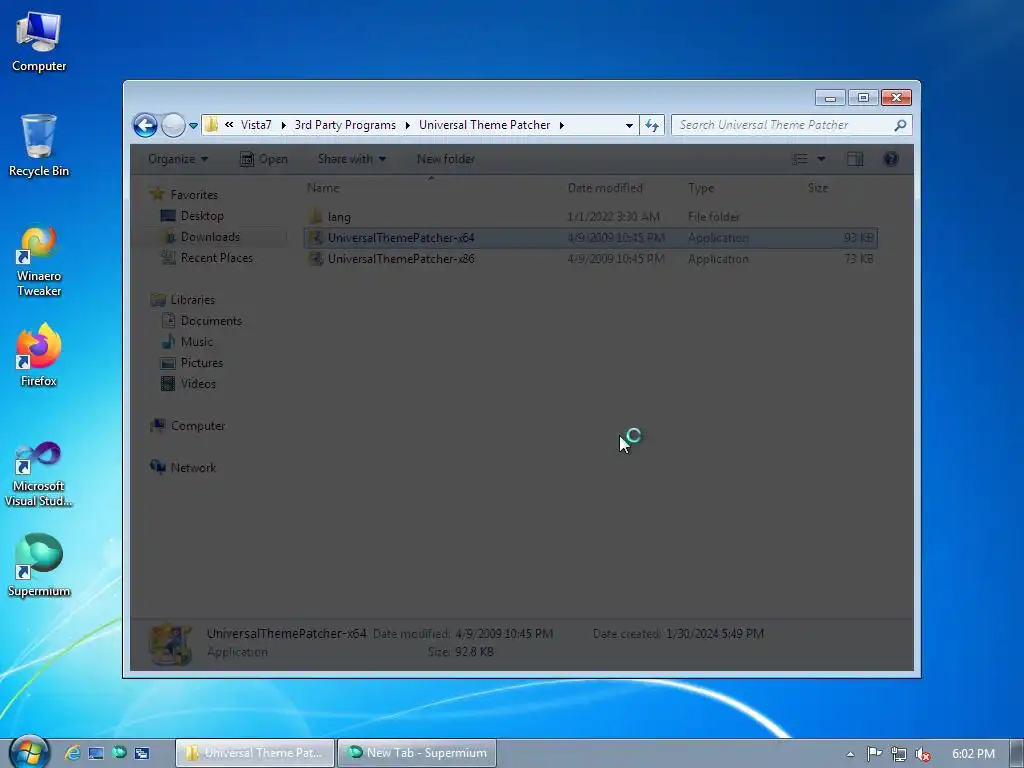This screenshot has height=768, width=1024.
Task: Click the address bar Refresh button
Action: pos(652,125)
